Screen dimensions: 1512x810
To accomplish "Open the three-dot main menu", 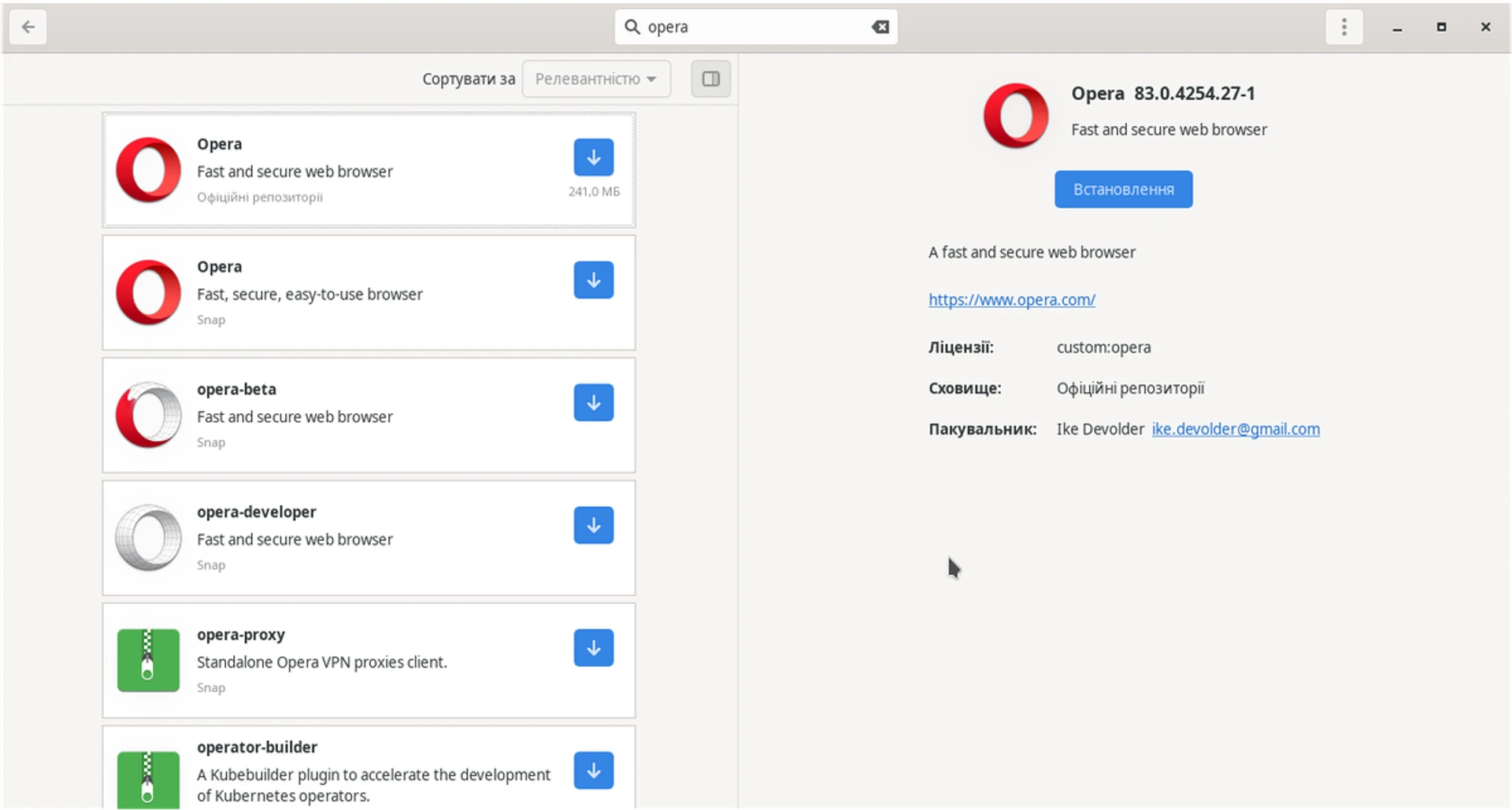I will click(x=1343, y=27).
